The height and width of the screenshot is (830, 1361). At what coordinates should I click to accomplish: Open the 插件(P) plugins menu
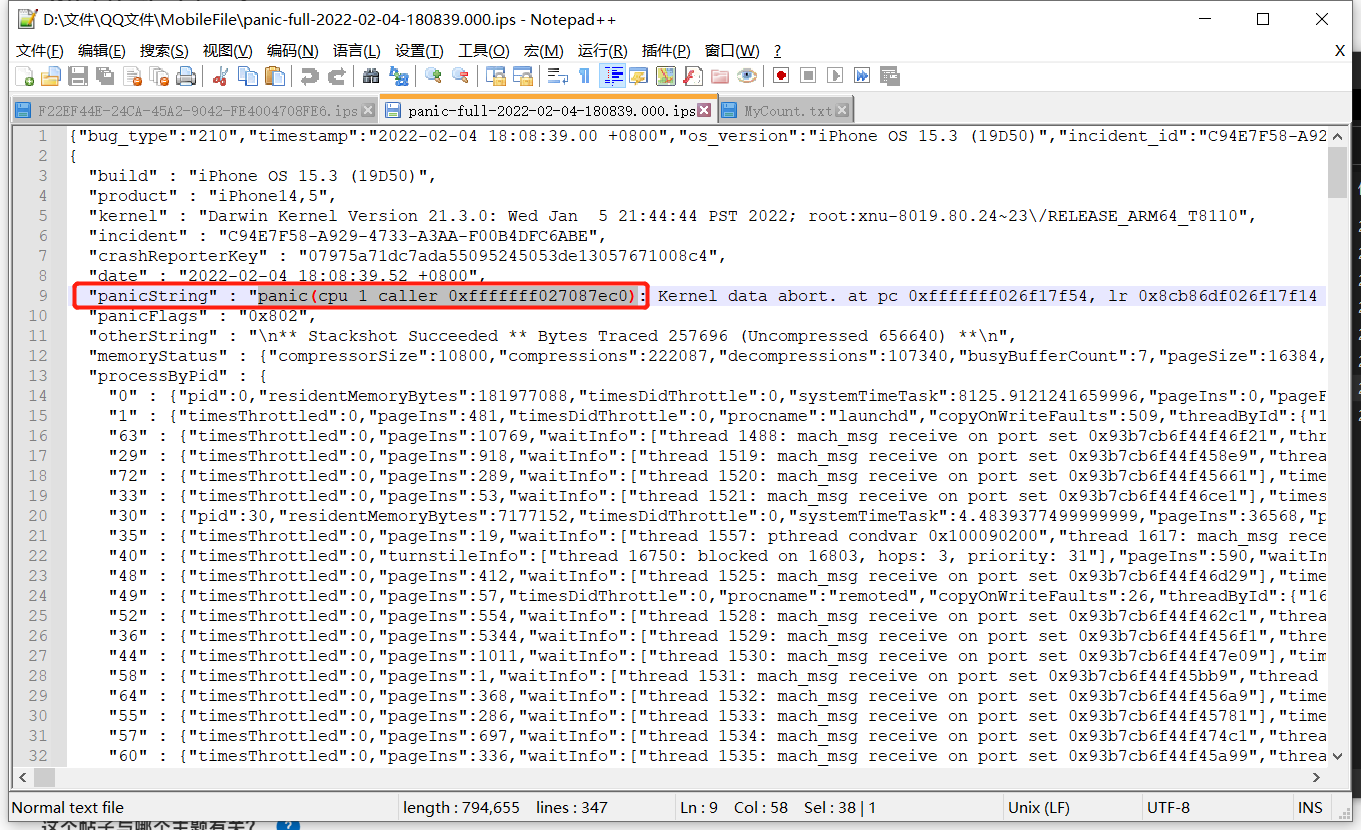click(666, 51)
